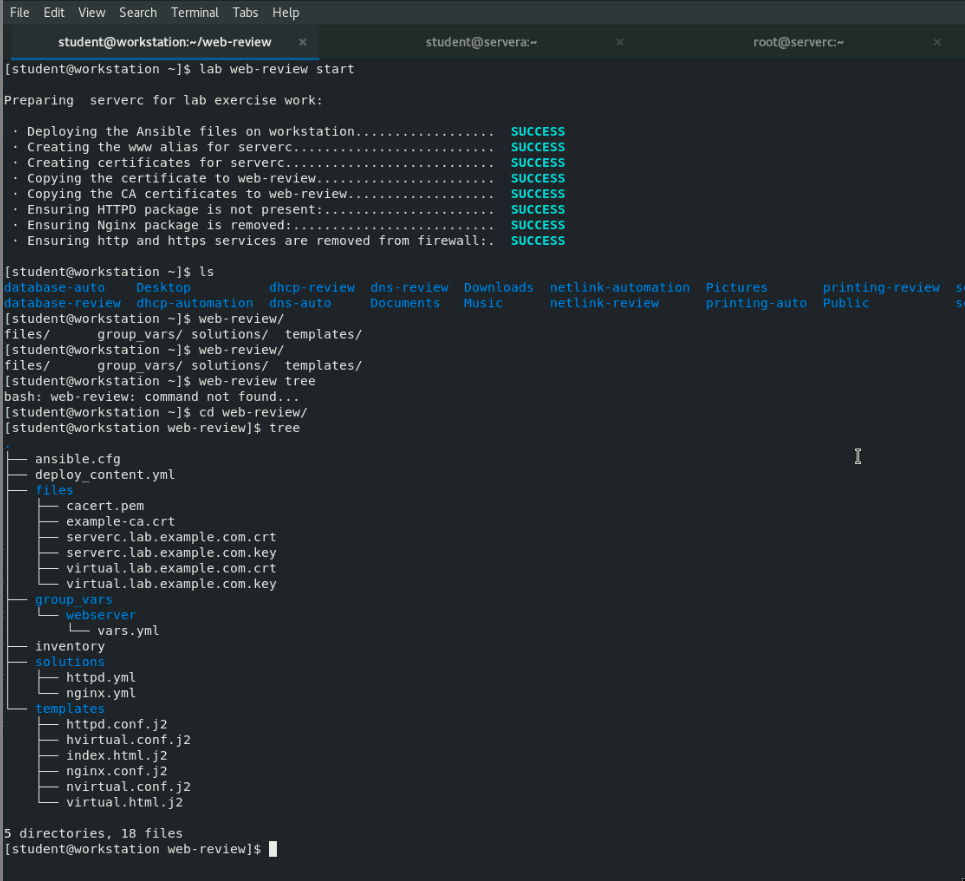Image resolution: width=965 pixels, height=881 pixels.
Task: Click printing-auto in ls output
Action: [756, 303]
